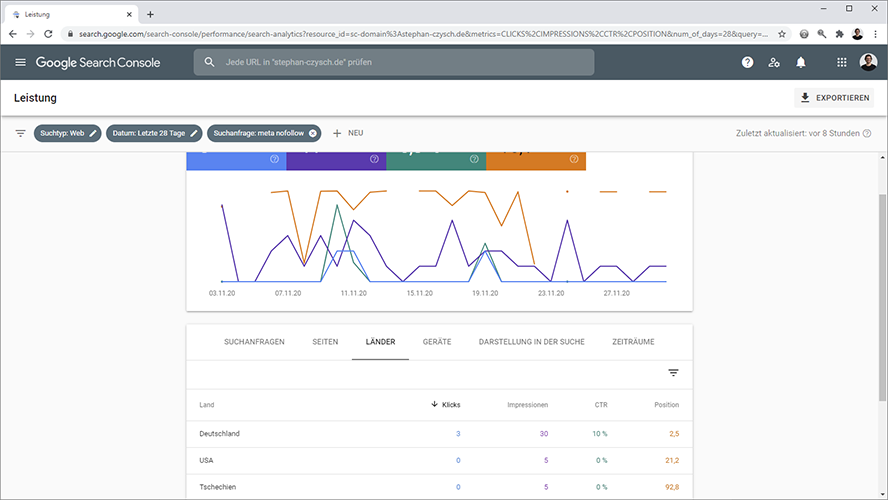This screenshot has height=500, width=888.
Task: Click help icon beside Zuletzt aktualisiert
Action: tap(867, 134)
